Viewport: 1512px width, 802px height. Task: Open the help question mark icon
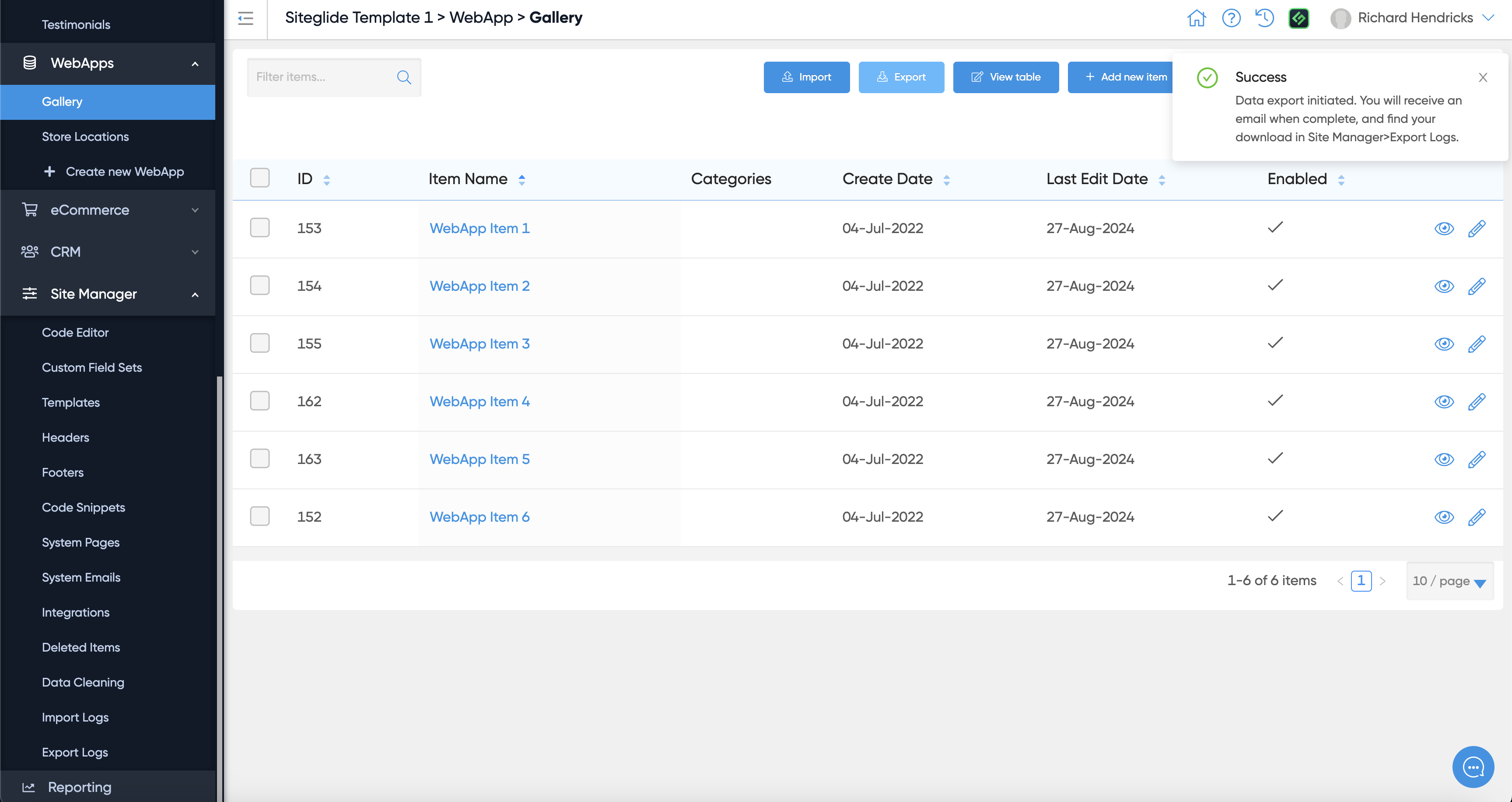click(1231, 18)
